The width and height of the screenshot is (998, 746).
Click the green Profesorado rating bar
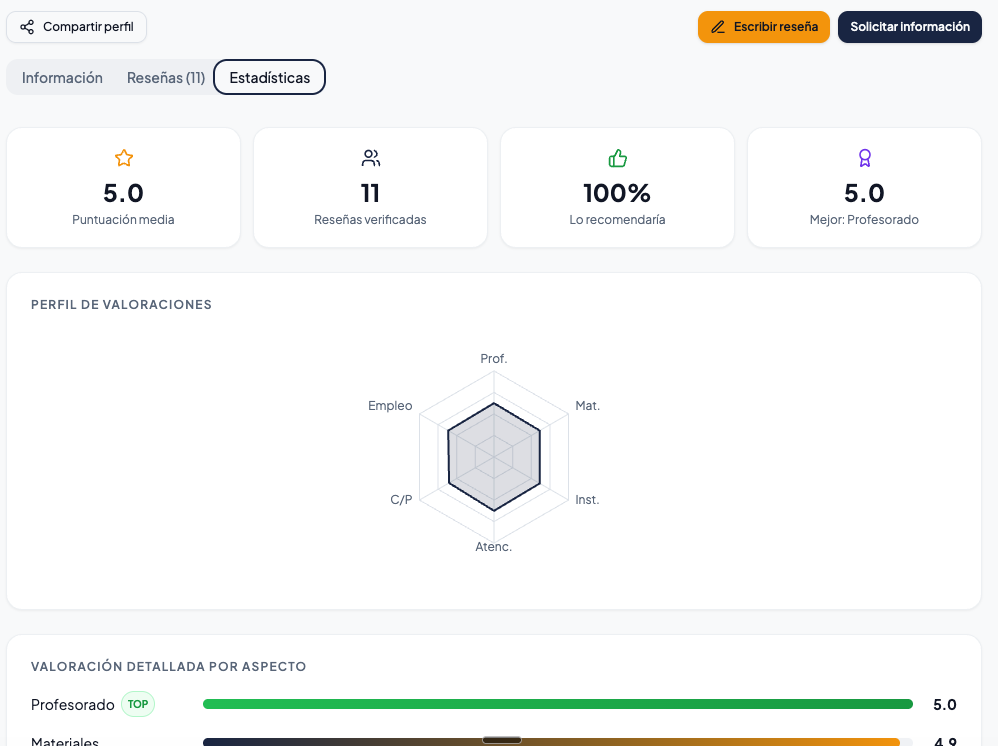pos(558,704)
